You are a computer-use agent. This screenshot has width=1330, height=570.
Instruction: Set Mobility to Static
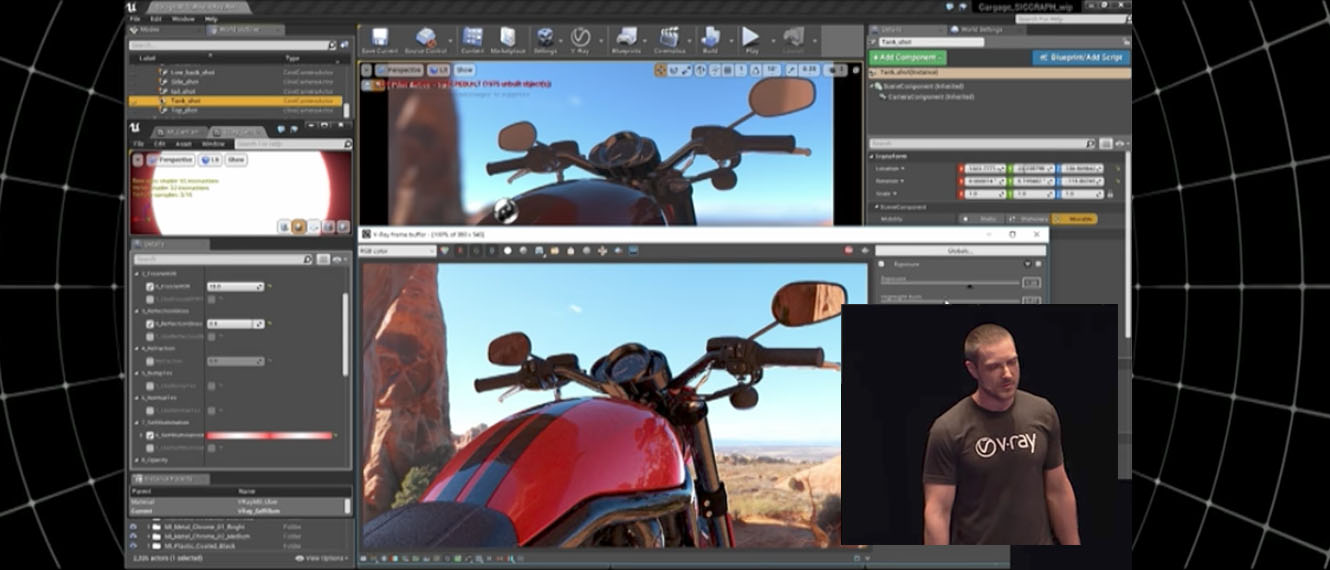point(981,218)
